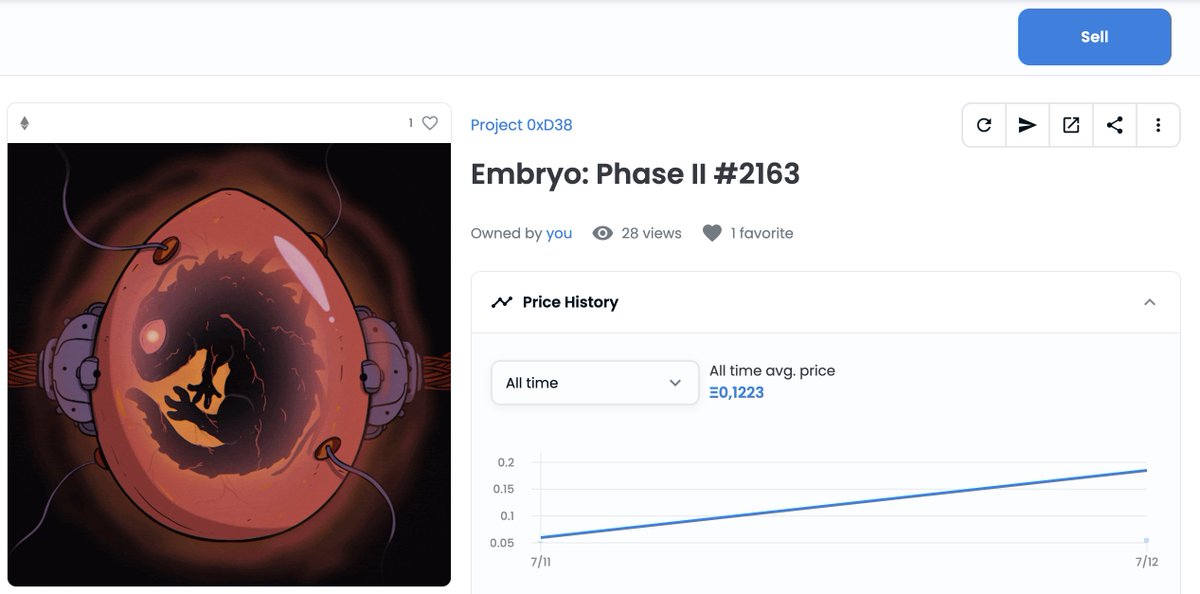Viewport: 1200px width, 594px height.
Task: Click the filled heart next to 1 favorite
Action: click(x=712, y=233)
